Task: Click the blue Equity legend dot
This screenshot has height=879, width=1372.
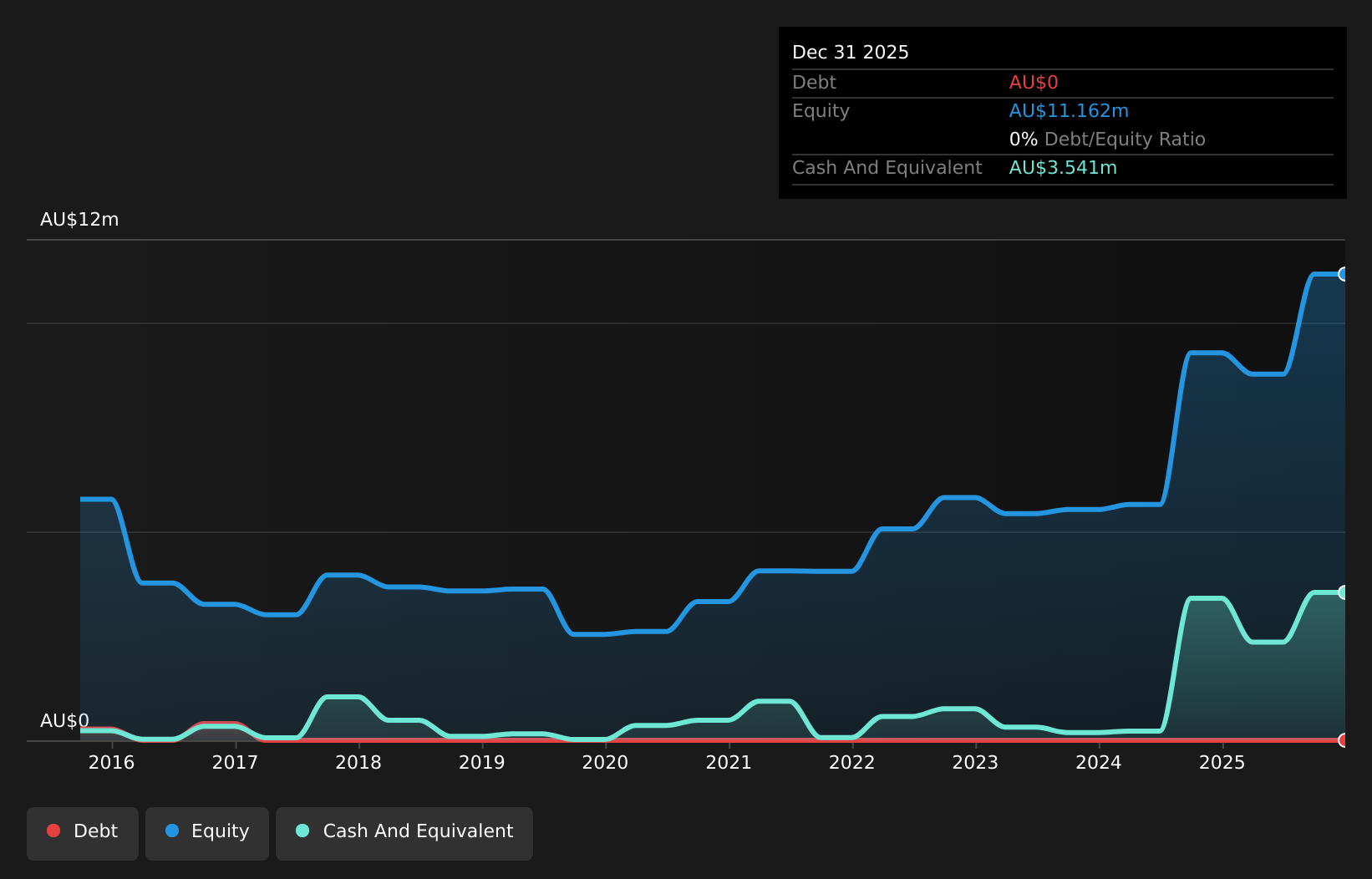Action: tap(172, 831)
